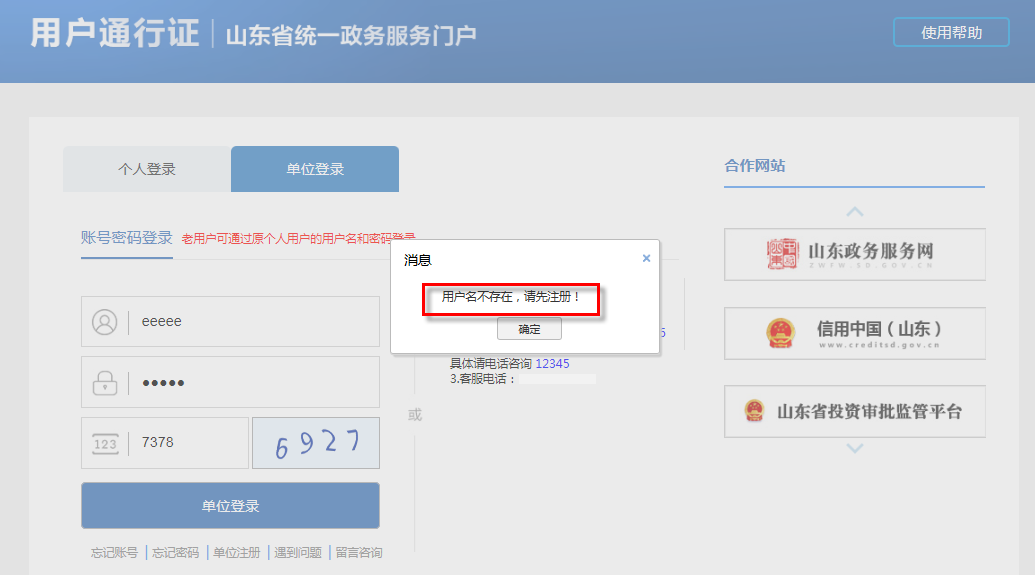
Task: Click the captcha input with 7378
Action: (190, 443)
